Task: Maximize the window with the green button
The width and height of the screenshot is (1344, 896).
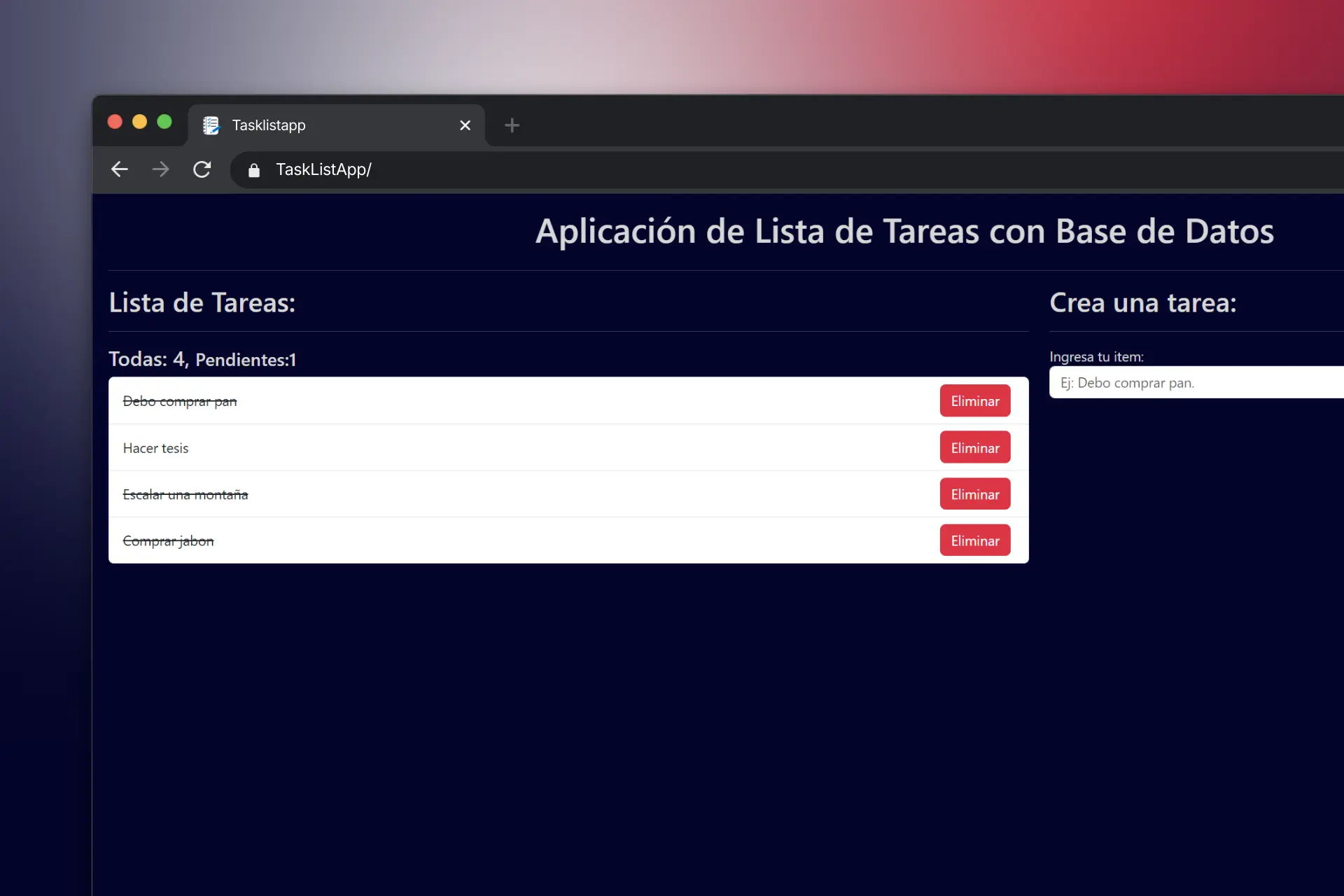Action: click(x=164, y=122)
